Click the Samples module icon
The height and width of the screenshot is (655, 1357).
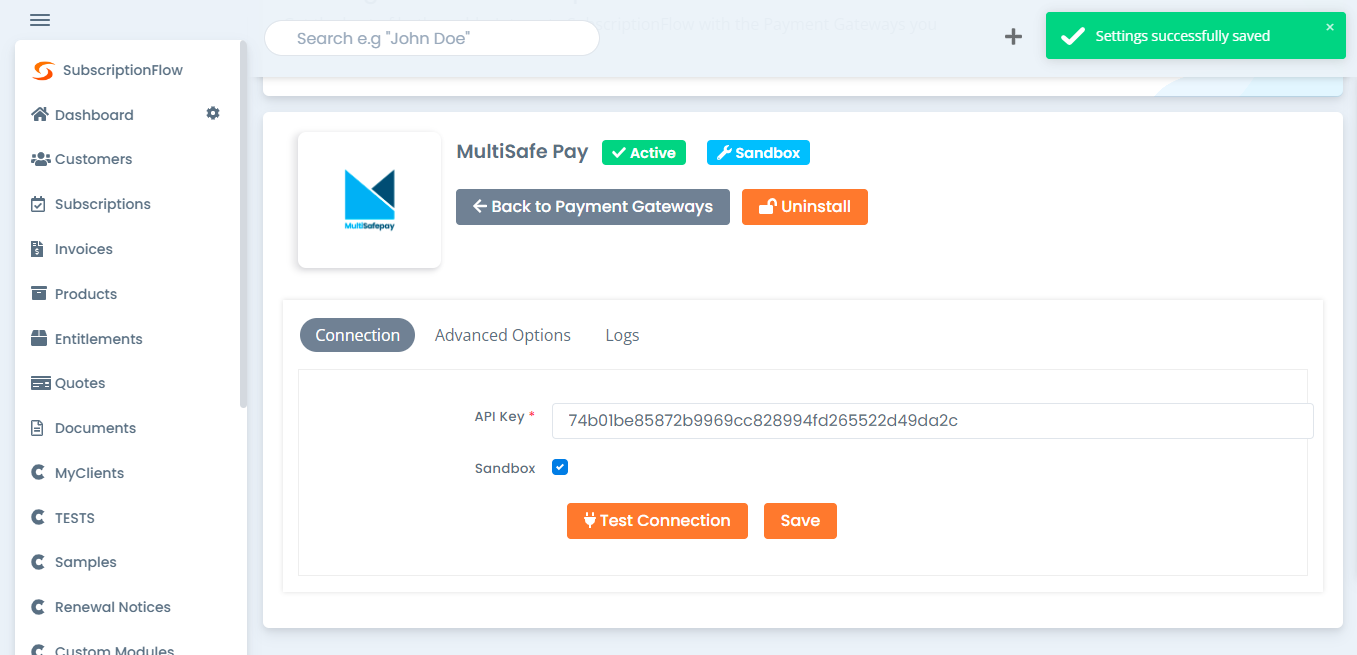[x=38, y=562]
